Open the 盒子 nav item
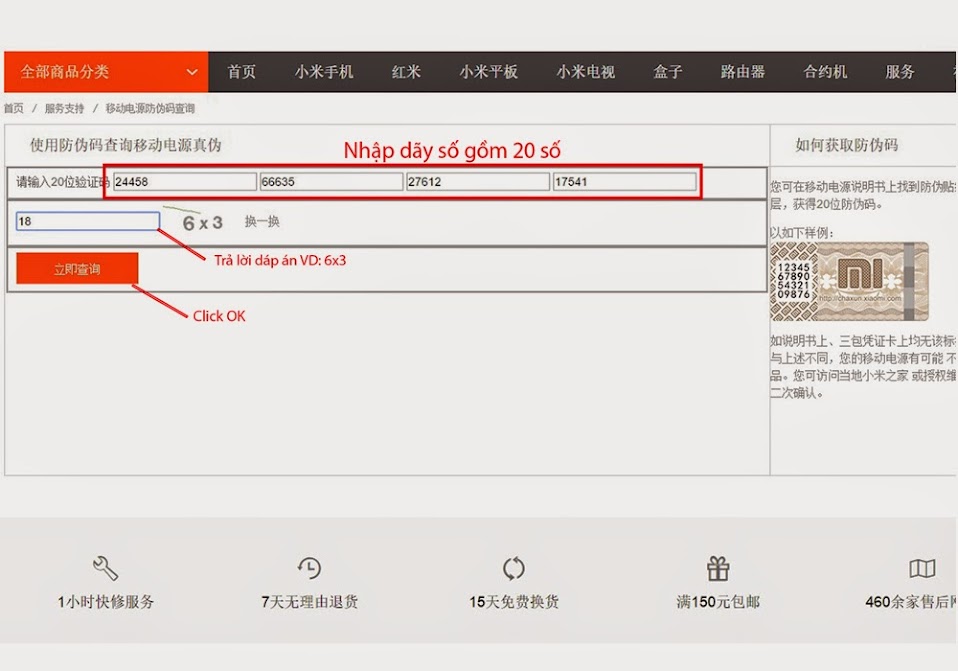 668,72
